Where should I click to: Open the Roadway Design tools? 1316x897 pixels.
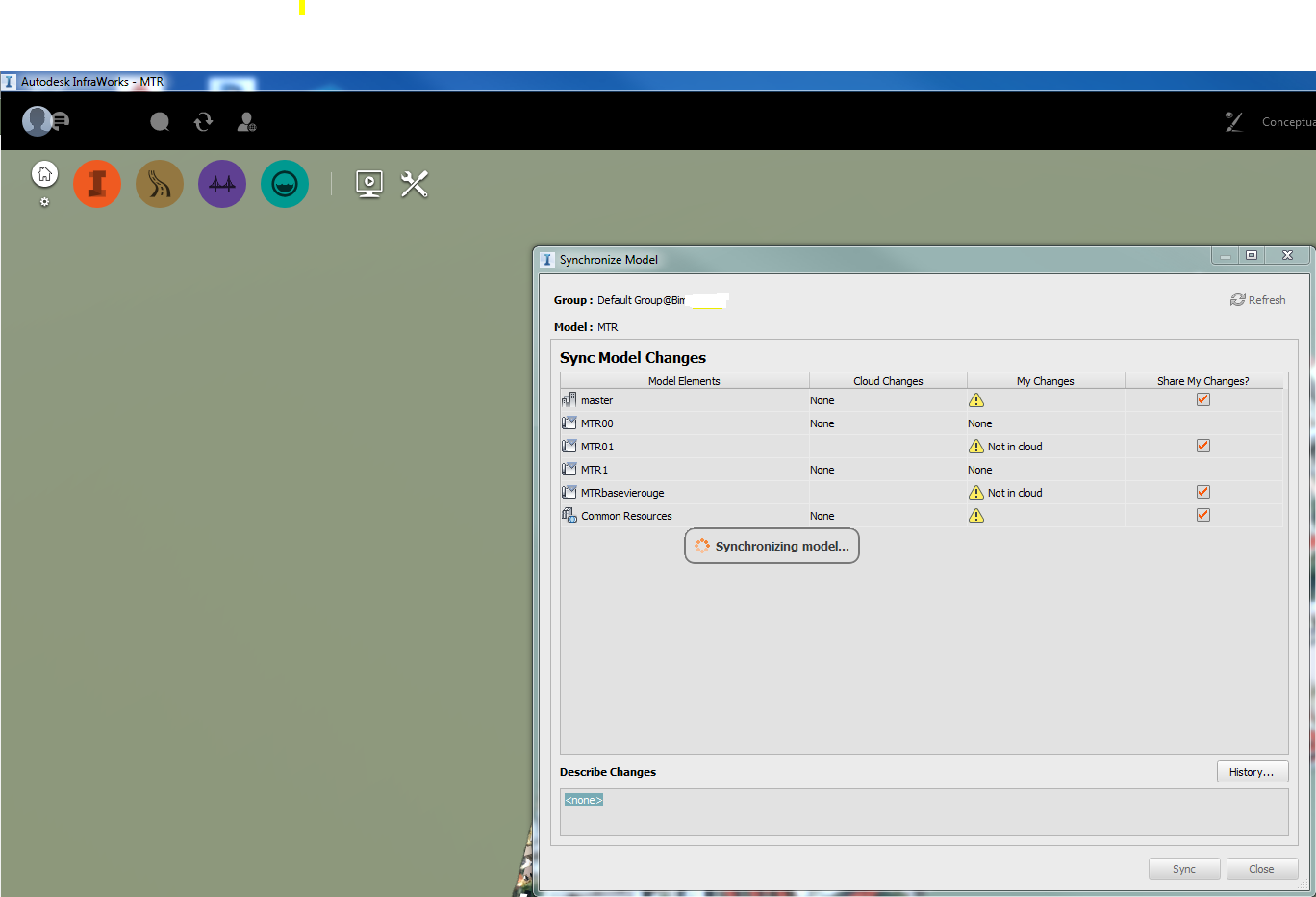coord(159,183)
